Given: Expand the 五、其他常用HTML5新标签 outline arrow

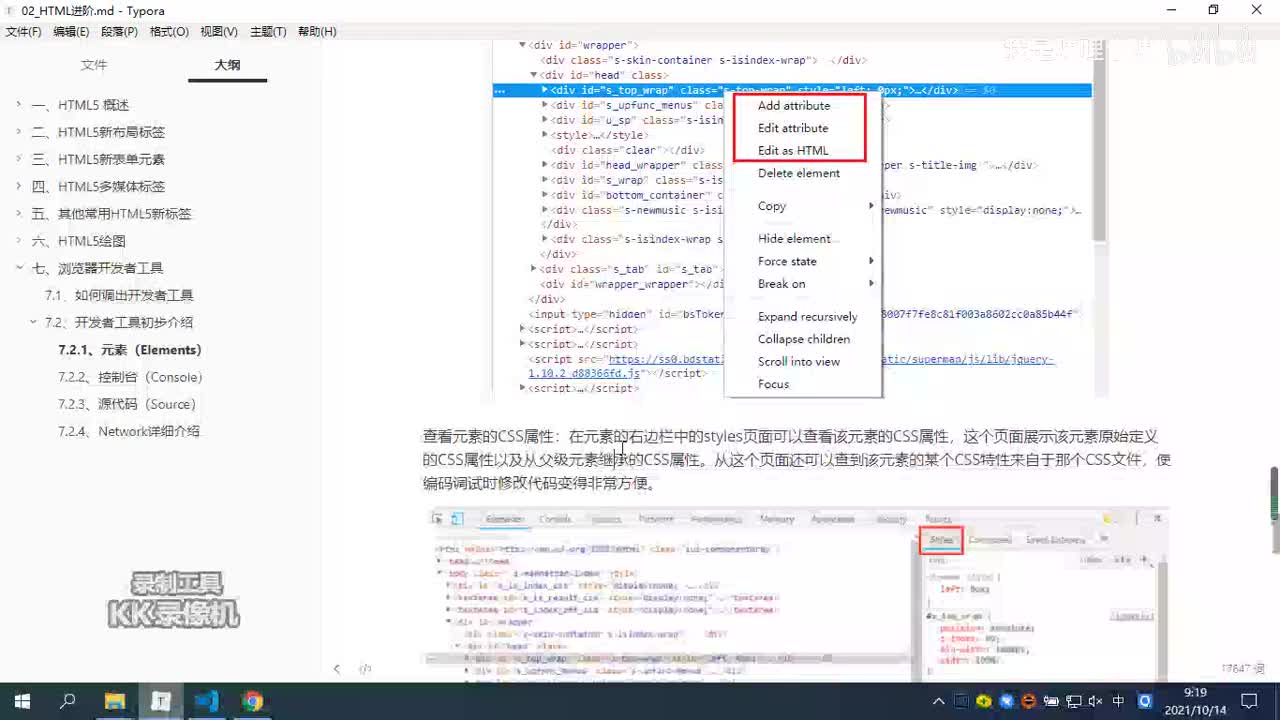Looking at the screenshot, I should tap(19, 213).
